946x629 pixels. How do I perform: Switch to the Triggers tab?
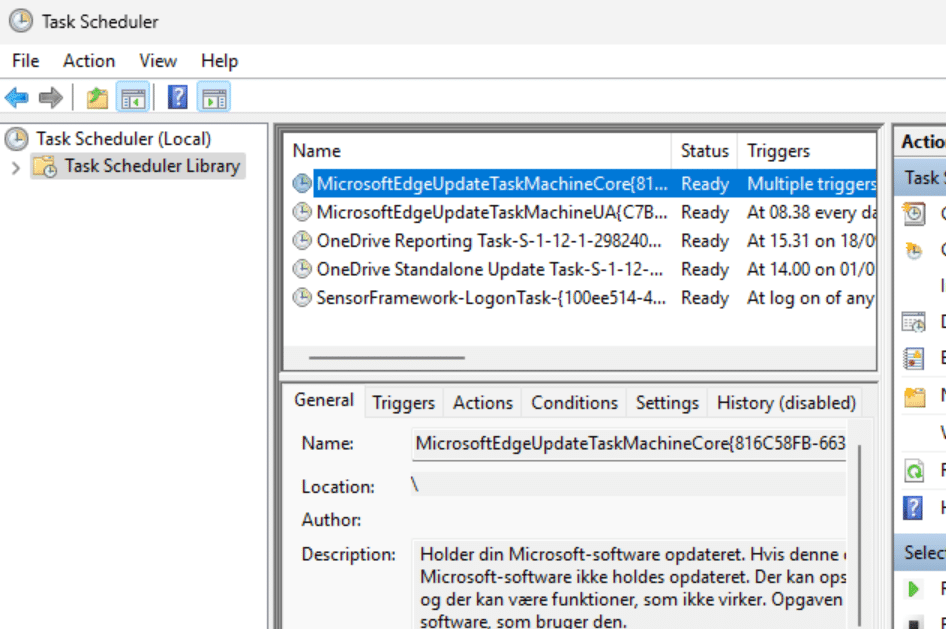(403, 402)
